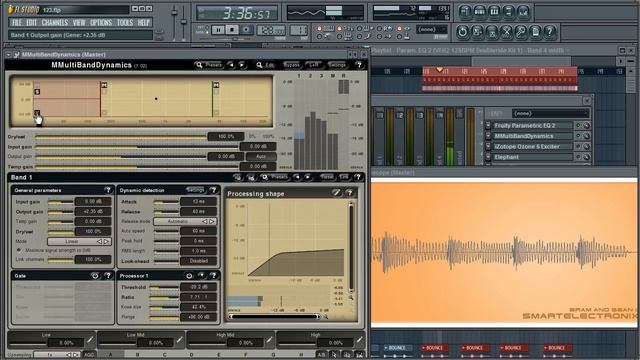Select the Elephant mixer slot

[x=533, y=157]
